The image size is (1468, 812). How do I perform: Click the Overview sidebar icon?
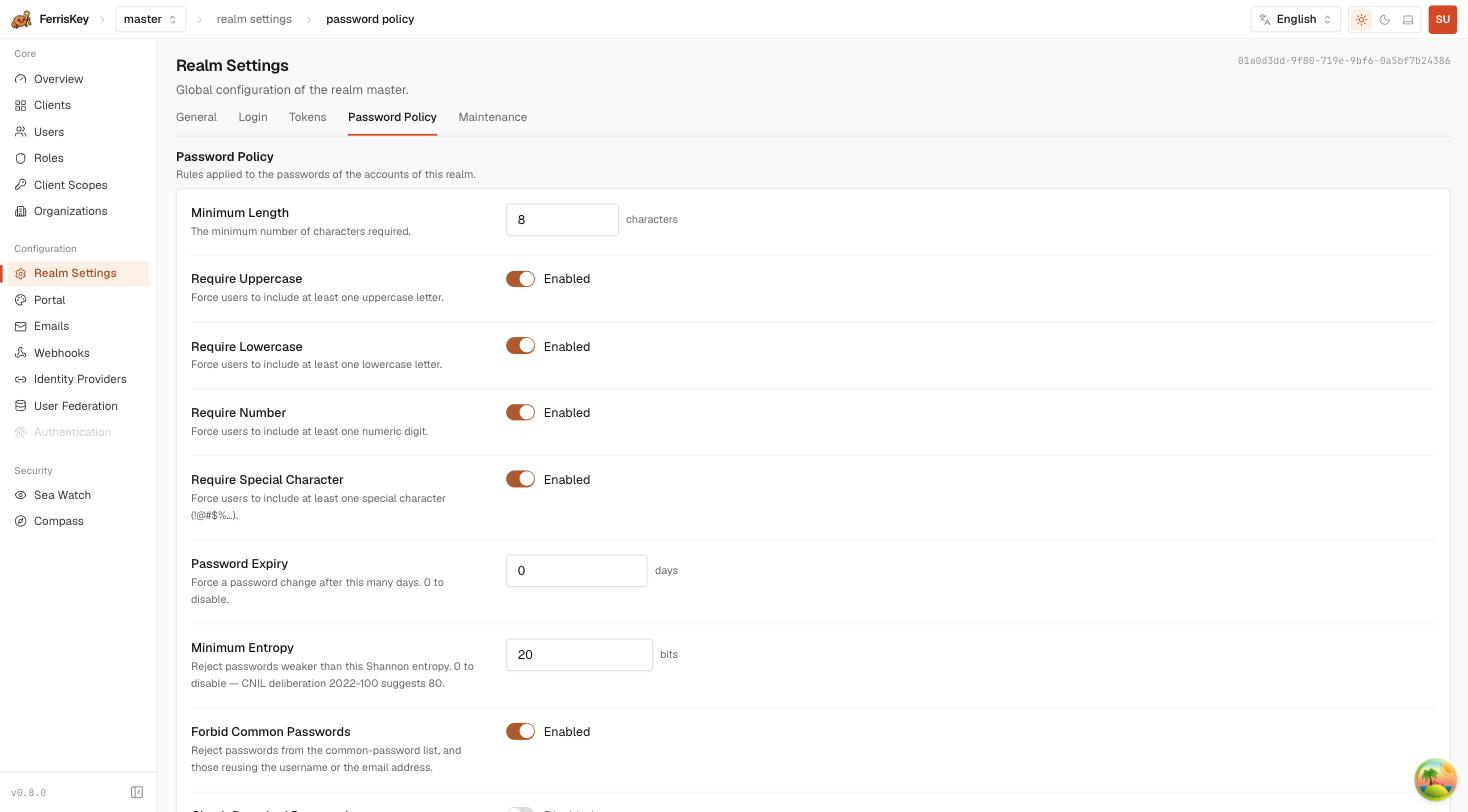[21, 79]
